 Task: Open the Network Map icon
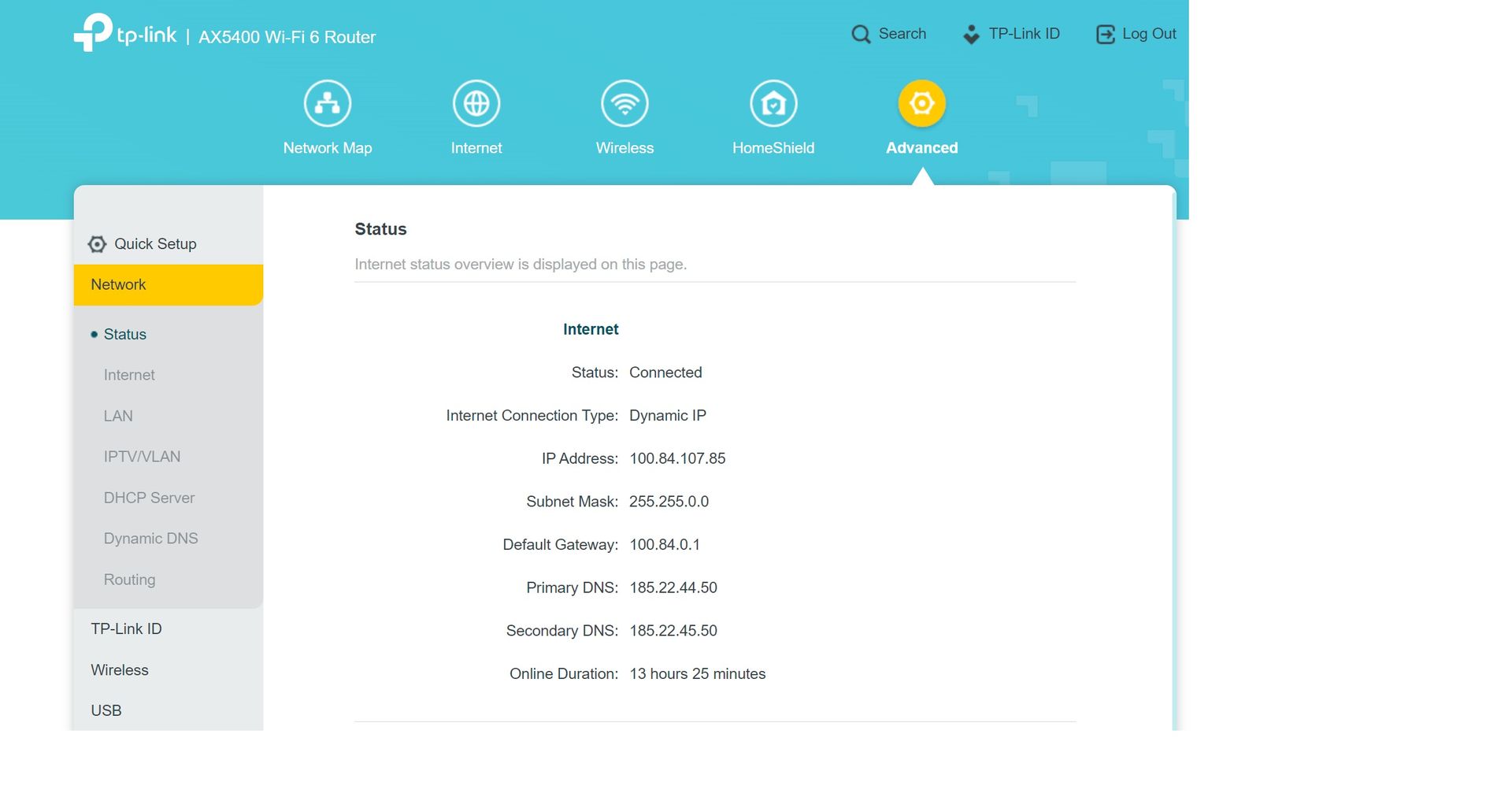coord(328,103)
